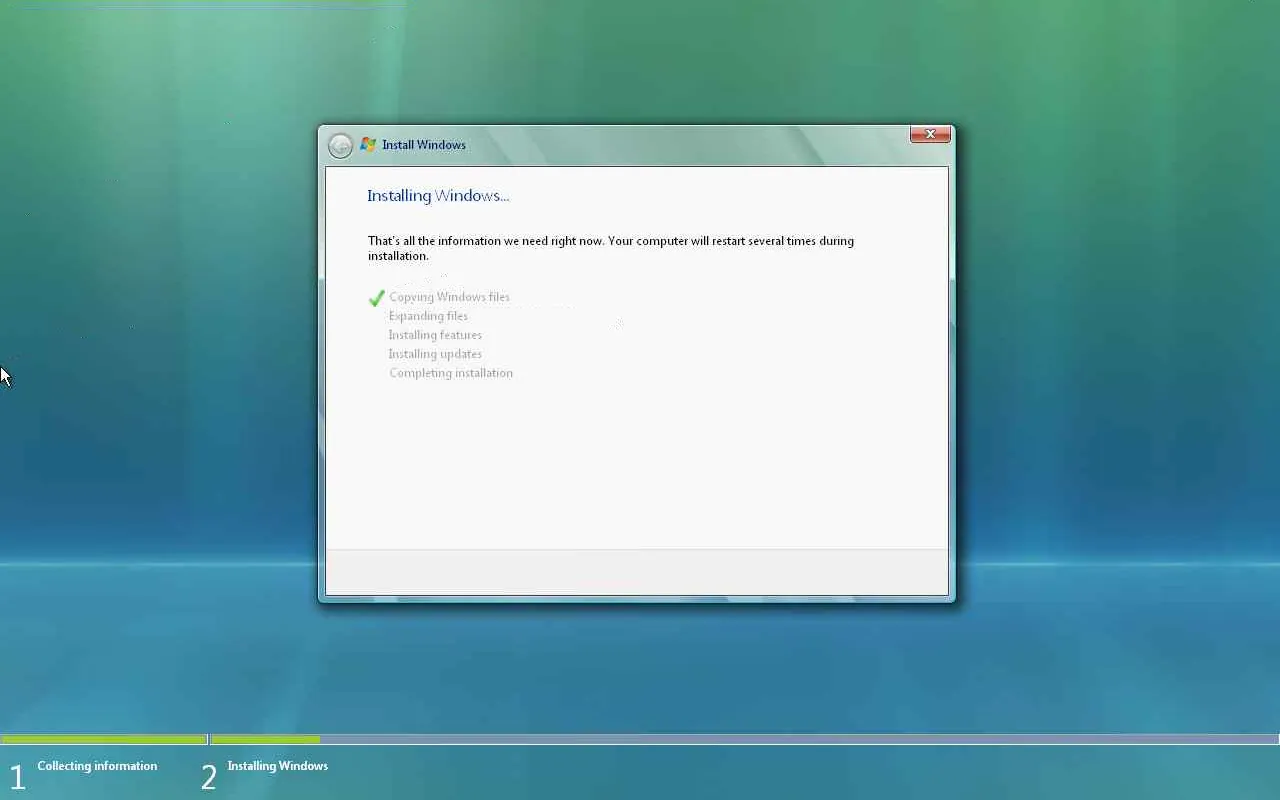The height and width of the screenshot is (800, 1280).
Task: Click the partially filled Installing Windows progress bar
Action: point(745,740)
